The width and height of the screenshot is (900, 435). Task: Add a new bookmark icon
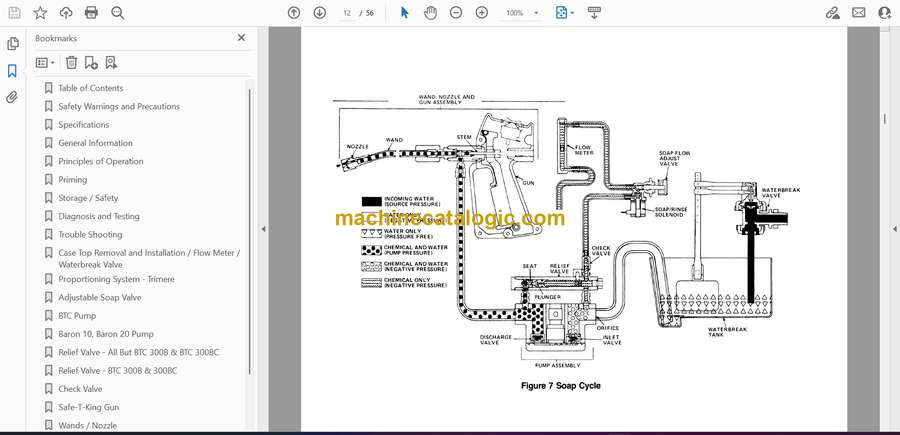tap(91, 63)
